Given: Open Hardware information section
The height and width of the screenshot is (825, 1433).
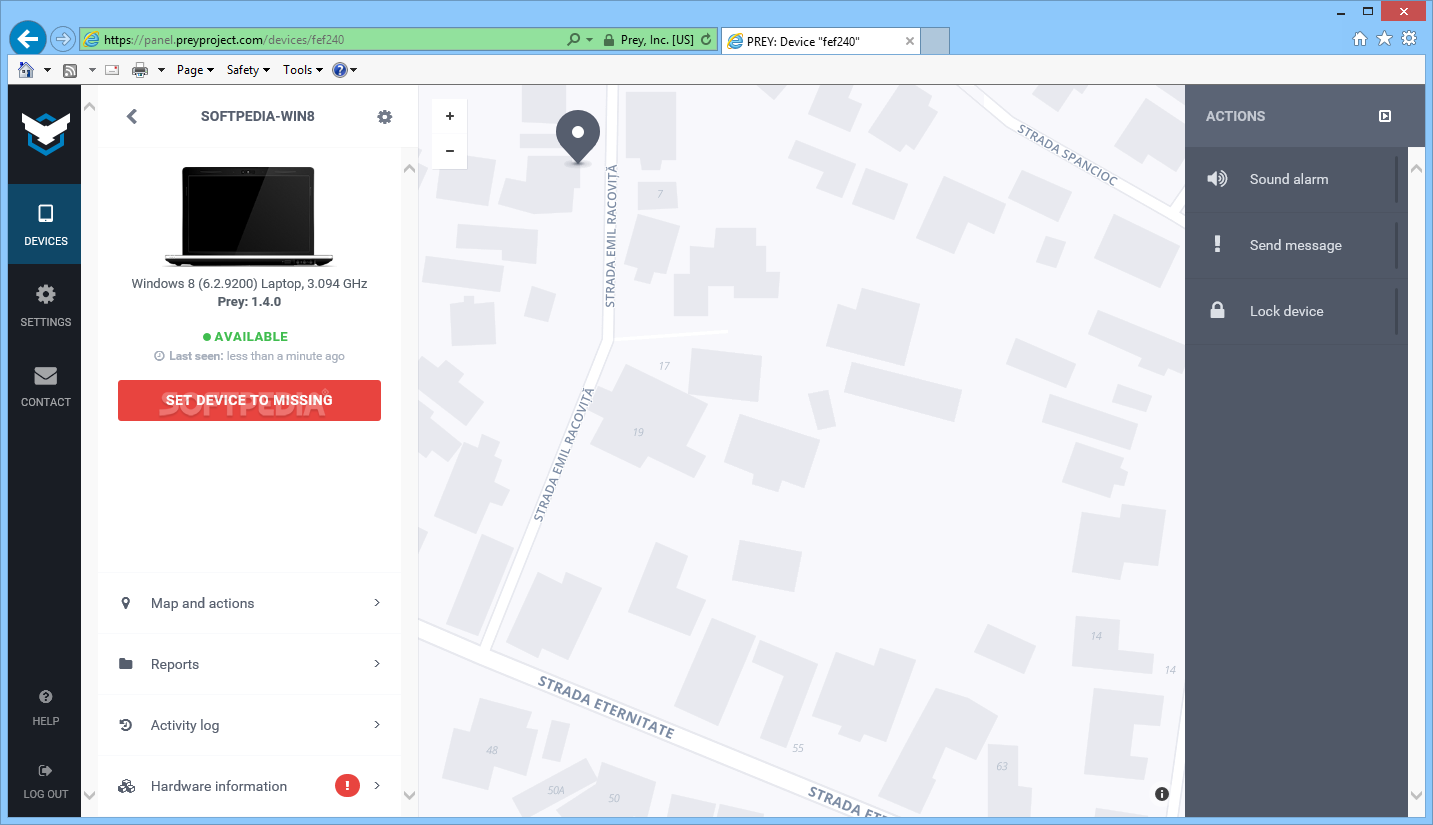Looking at the screenshot, I should 249,786.
